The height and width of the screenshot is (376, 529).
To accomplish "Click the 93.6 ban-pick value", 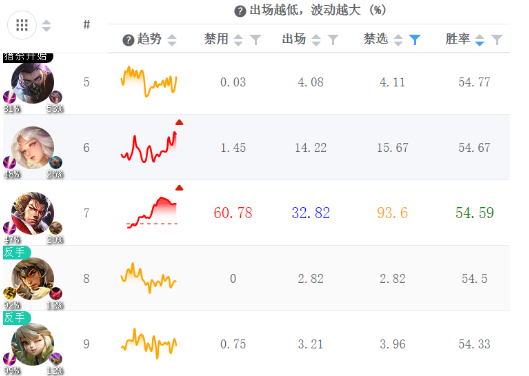I will pos(392,213).
